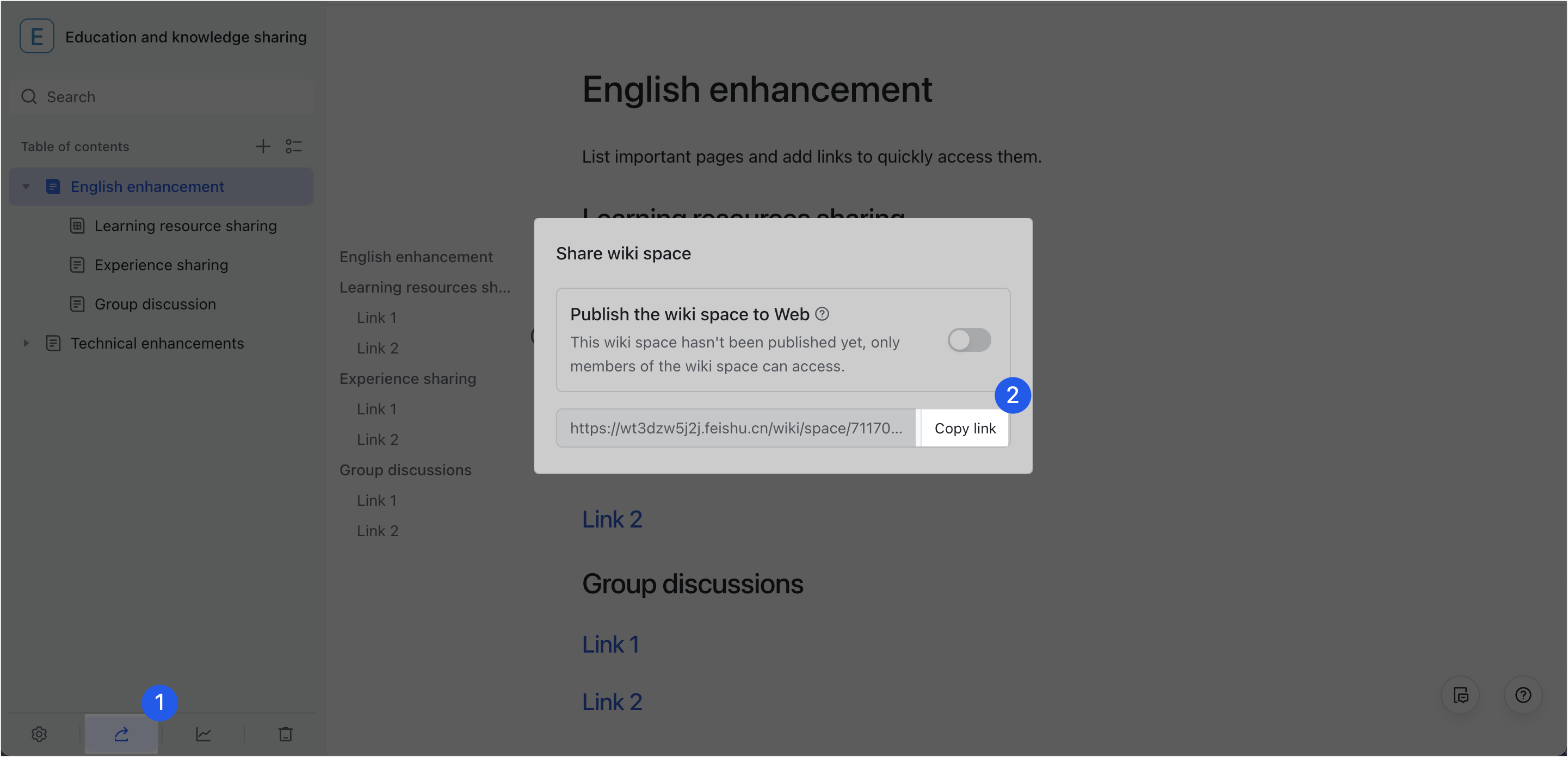Open the statistics chart icon
Screen dimensions: 1568x757
203,734
